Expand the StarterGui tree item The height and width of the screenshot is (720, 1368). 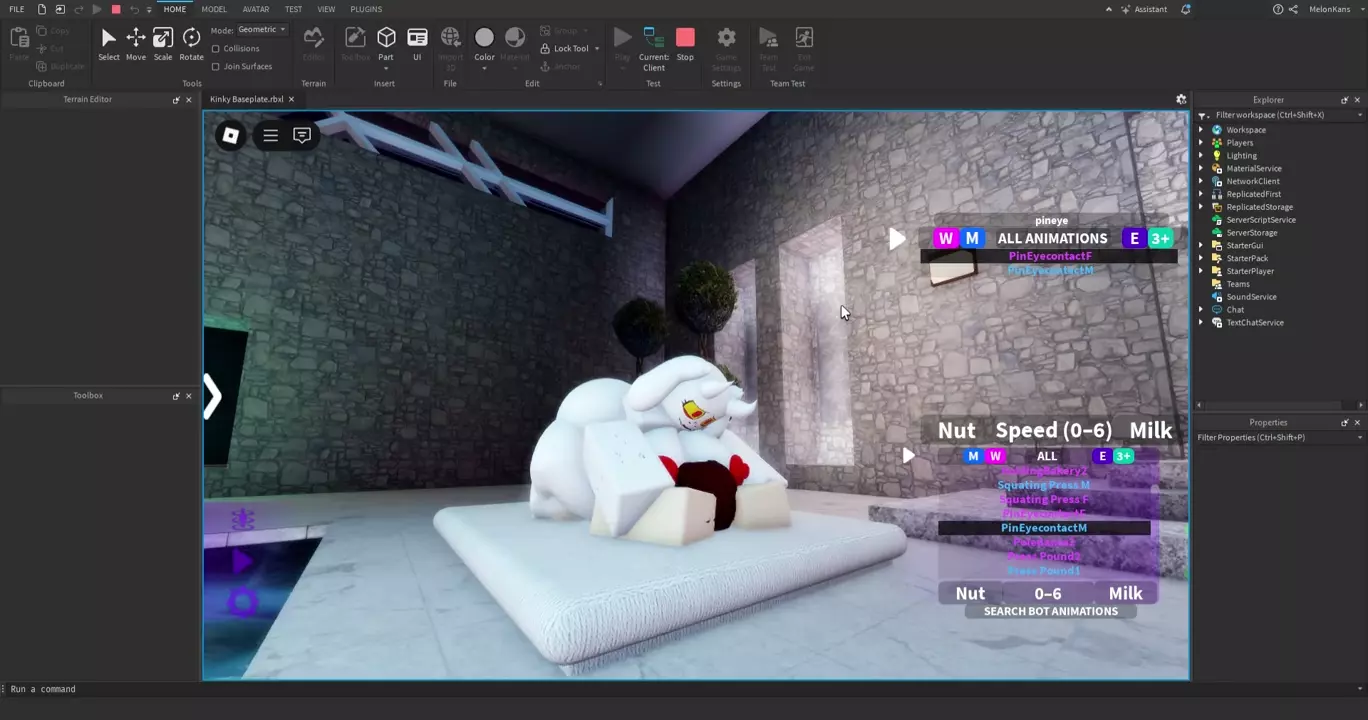click(x=1202, y=246)
